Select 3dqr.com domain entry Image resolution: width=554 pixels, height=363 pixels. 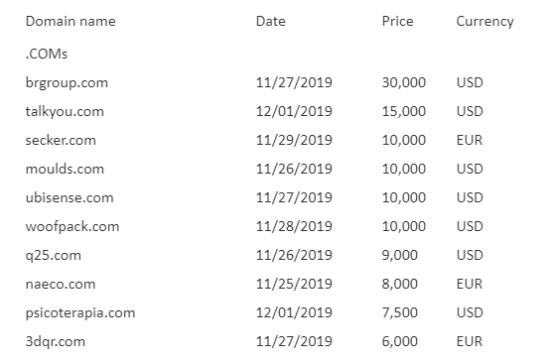(x=55, y=342)
